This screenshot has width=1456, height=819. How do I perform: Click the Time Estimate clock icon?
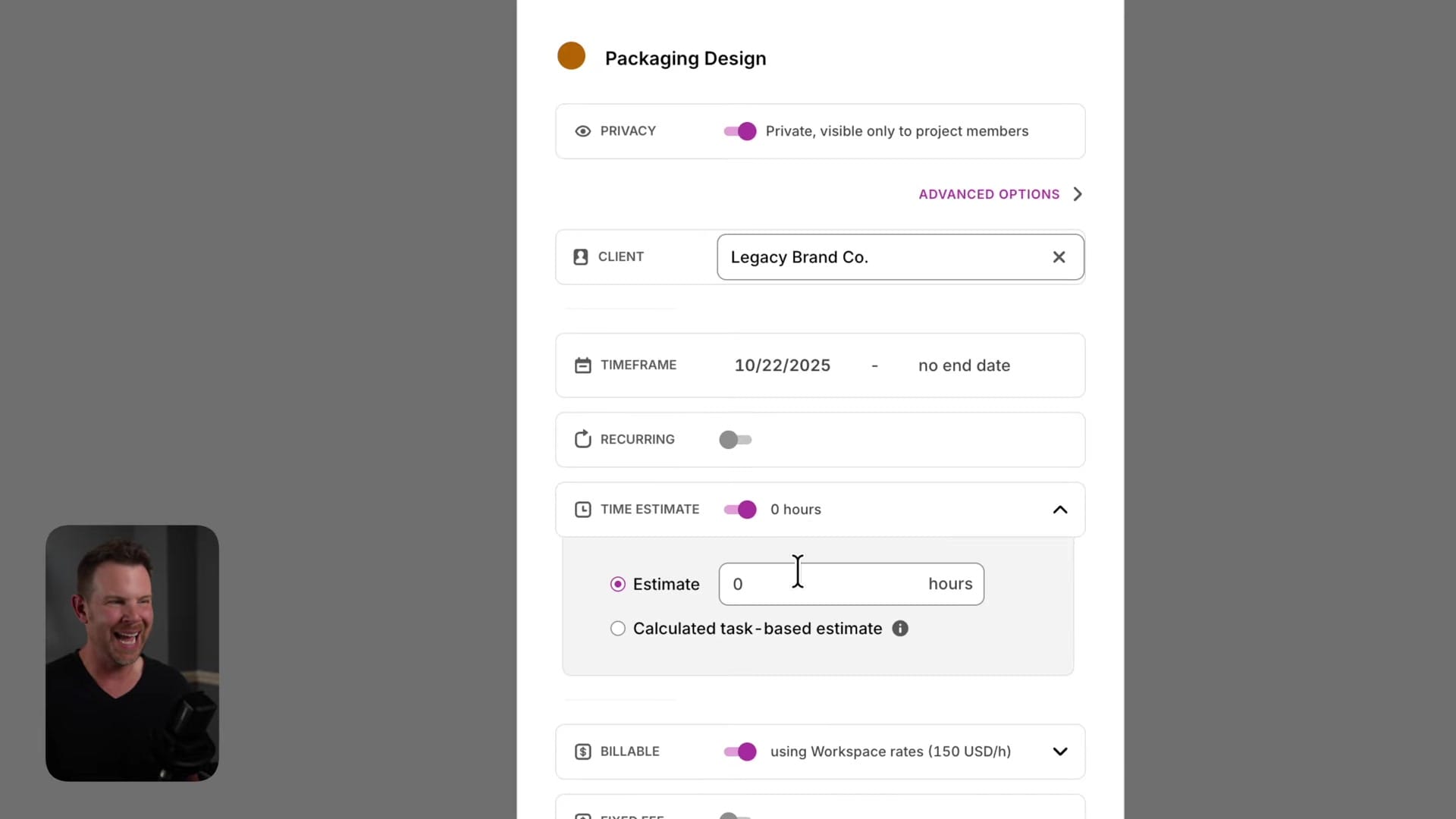click(582, 510)
